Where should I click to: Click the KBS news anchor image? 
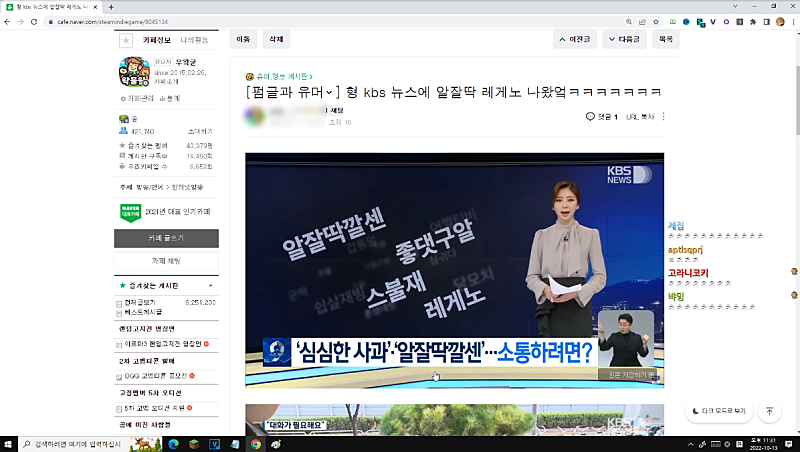coord(455,270)
